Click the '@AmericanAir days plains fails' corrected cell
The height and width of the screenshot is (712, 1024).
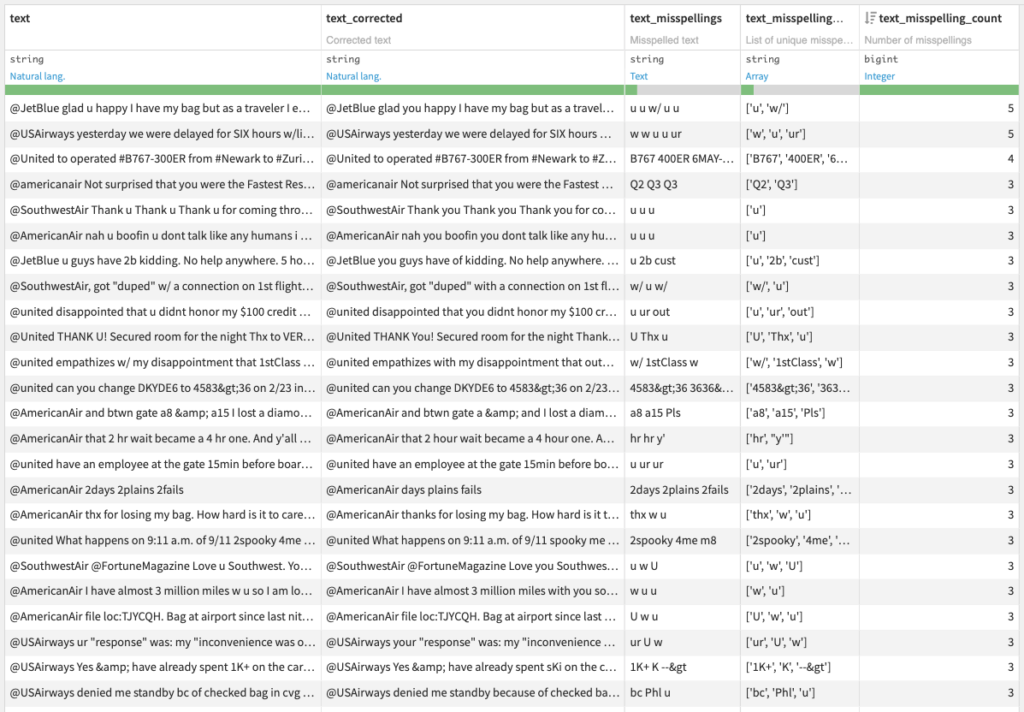coord(404,490)
